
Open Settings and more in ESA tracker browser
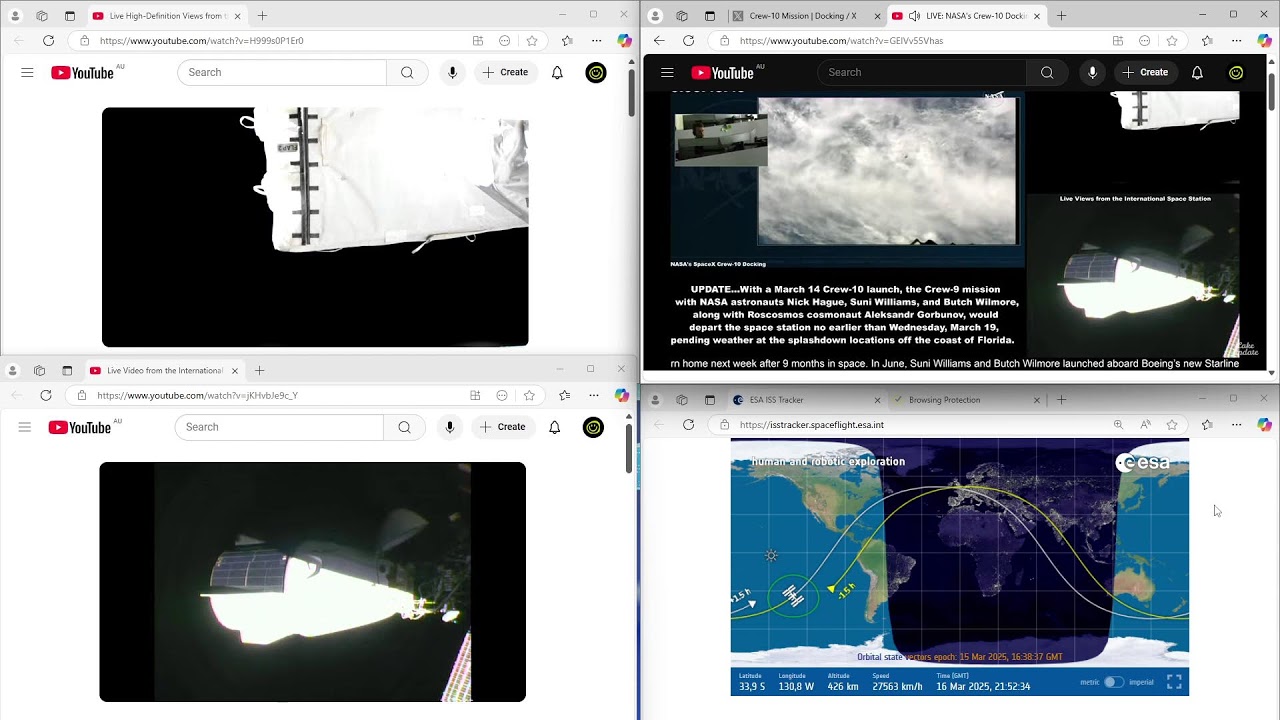click(1236, 425)
